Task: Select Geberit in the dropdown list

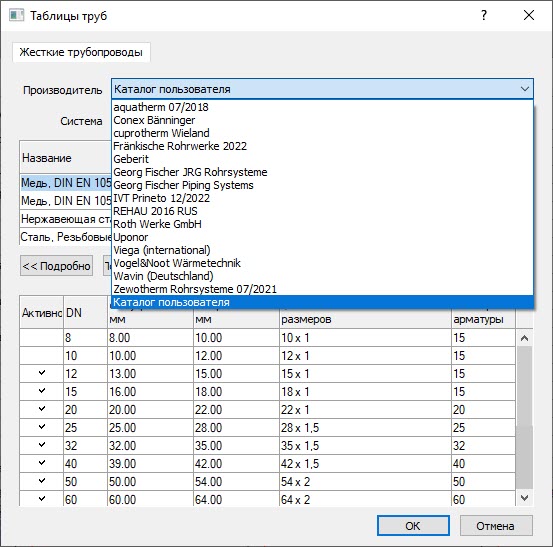Action: pyautogui.click(x=322, y=159)
